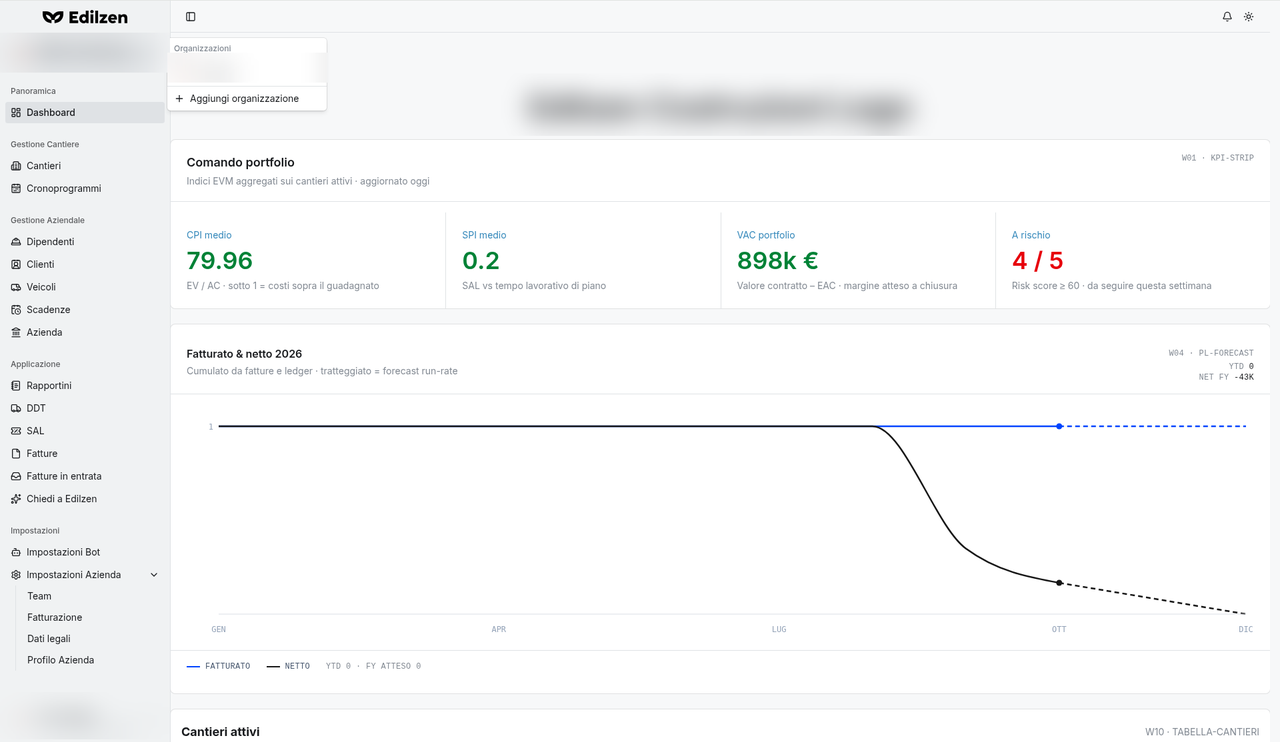Open the notifications bell
The image size is (1280, 742).
[x=1227, y=17]
